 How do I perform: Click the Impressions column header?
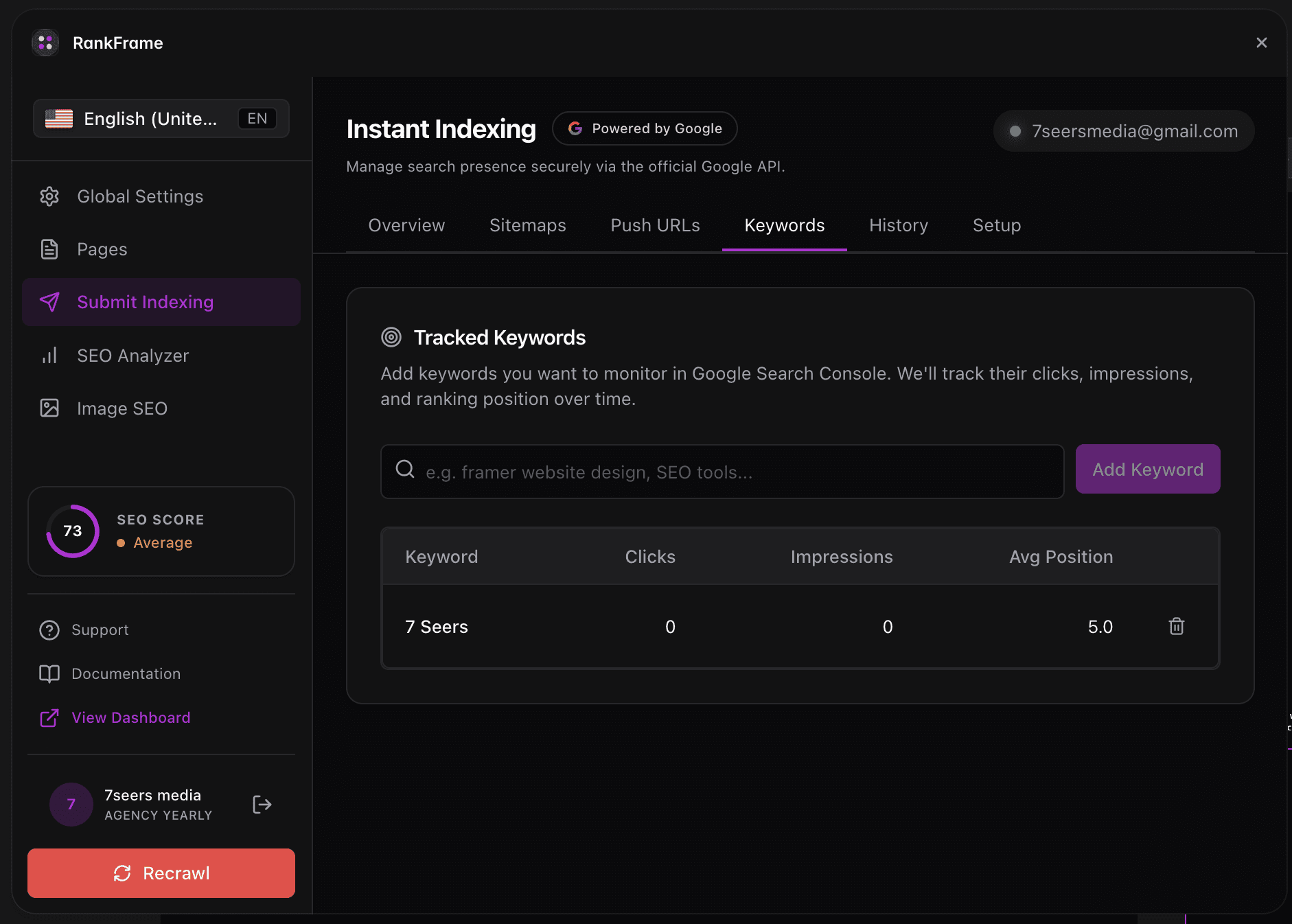click(842, 557)
